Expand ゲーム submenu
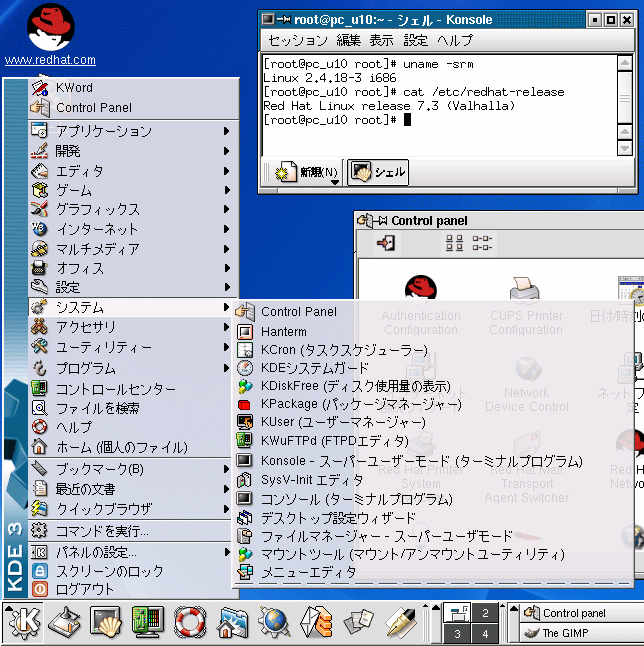The width and height of the screenshot is (644, 646). pyautogui.click(x=133, y=190)
